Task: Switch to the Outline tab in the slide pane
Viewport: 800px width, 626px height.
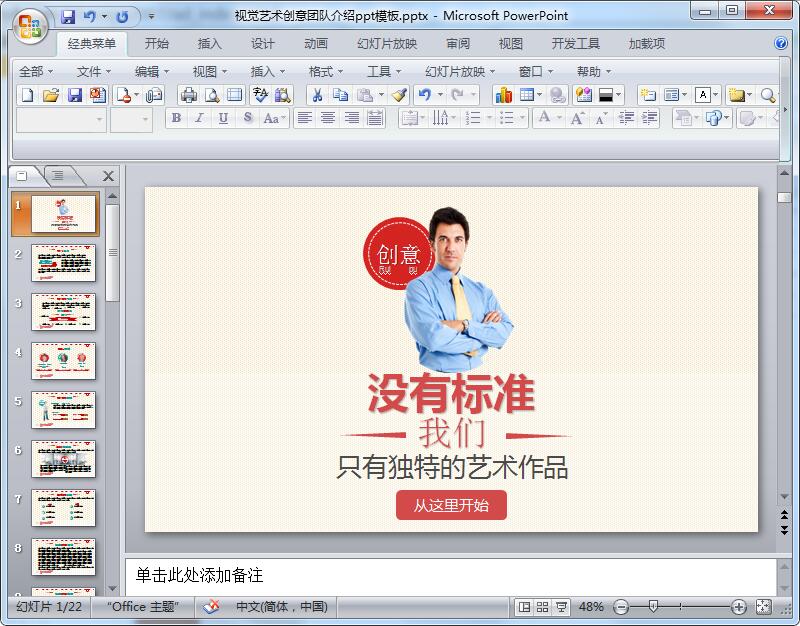Action: [x=58, y=176]
